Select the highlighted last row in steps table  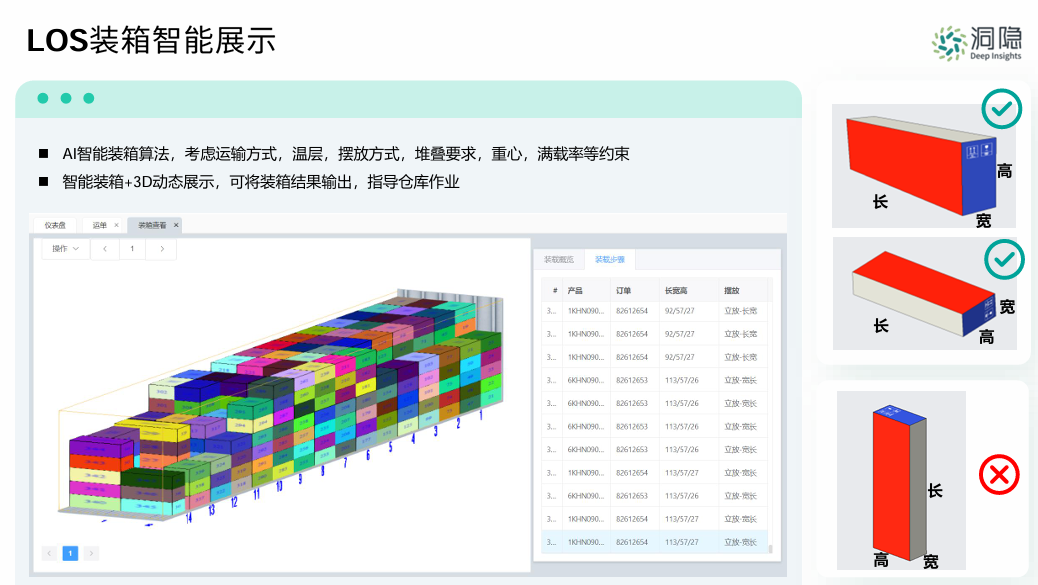click(x=655, y=542)
